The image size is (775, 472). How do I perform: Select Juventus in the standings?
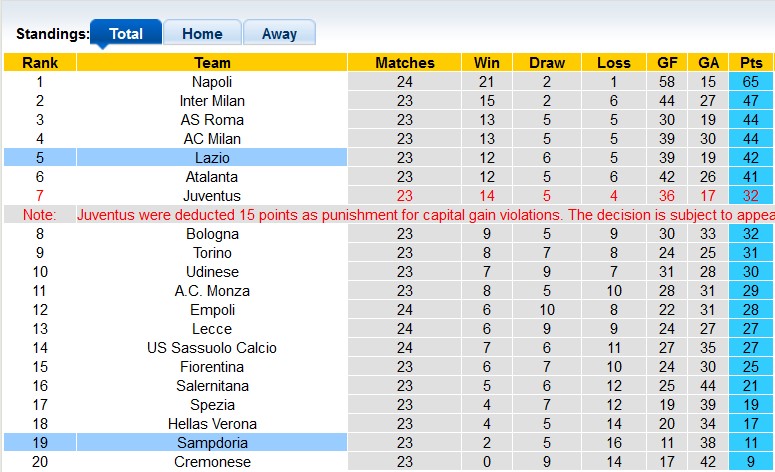(x=212, y=196)
